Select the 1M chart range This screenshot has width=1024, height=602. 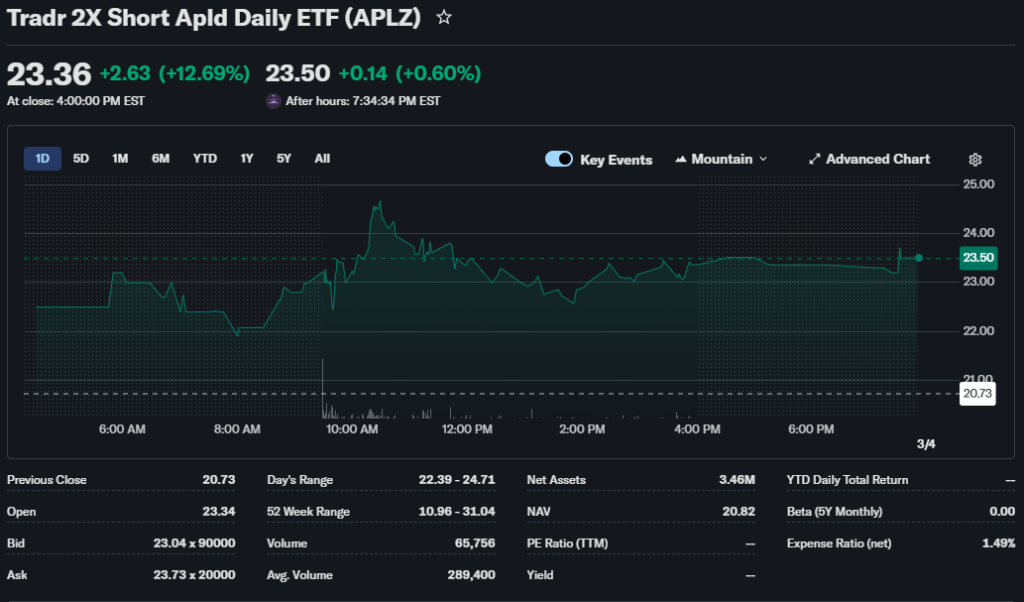coord(120,159)
